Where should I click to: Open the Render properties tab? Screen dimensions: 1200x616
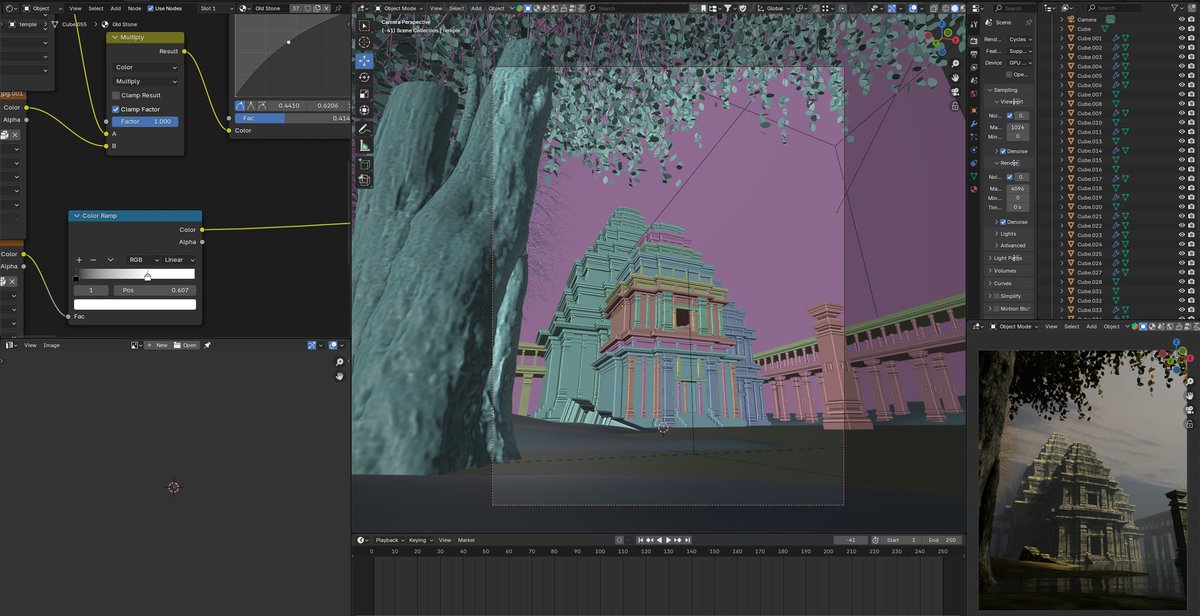coord(973,41)
